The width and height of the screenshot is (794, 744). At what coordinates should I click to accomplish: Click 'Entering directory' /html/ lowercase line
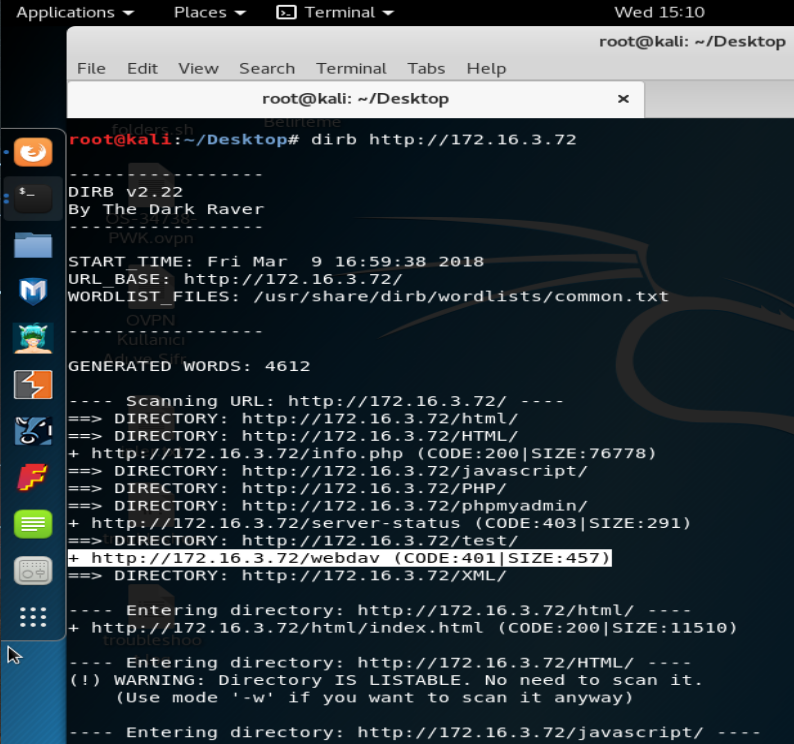(379, 610)
